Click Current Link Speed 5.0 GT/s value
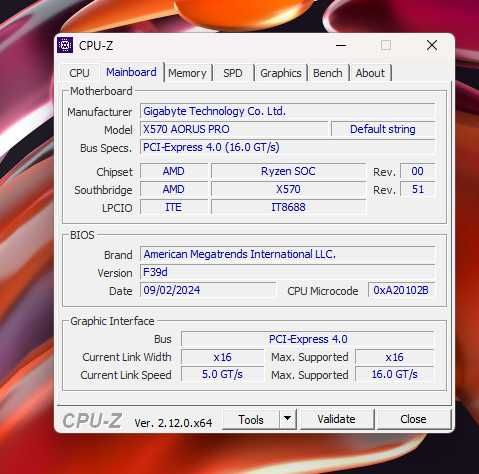This screenshot has width=479, height=474. point(223,374)
